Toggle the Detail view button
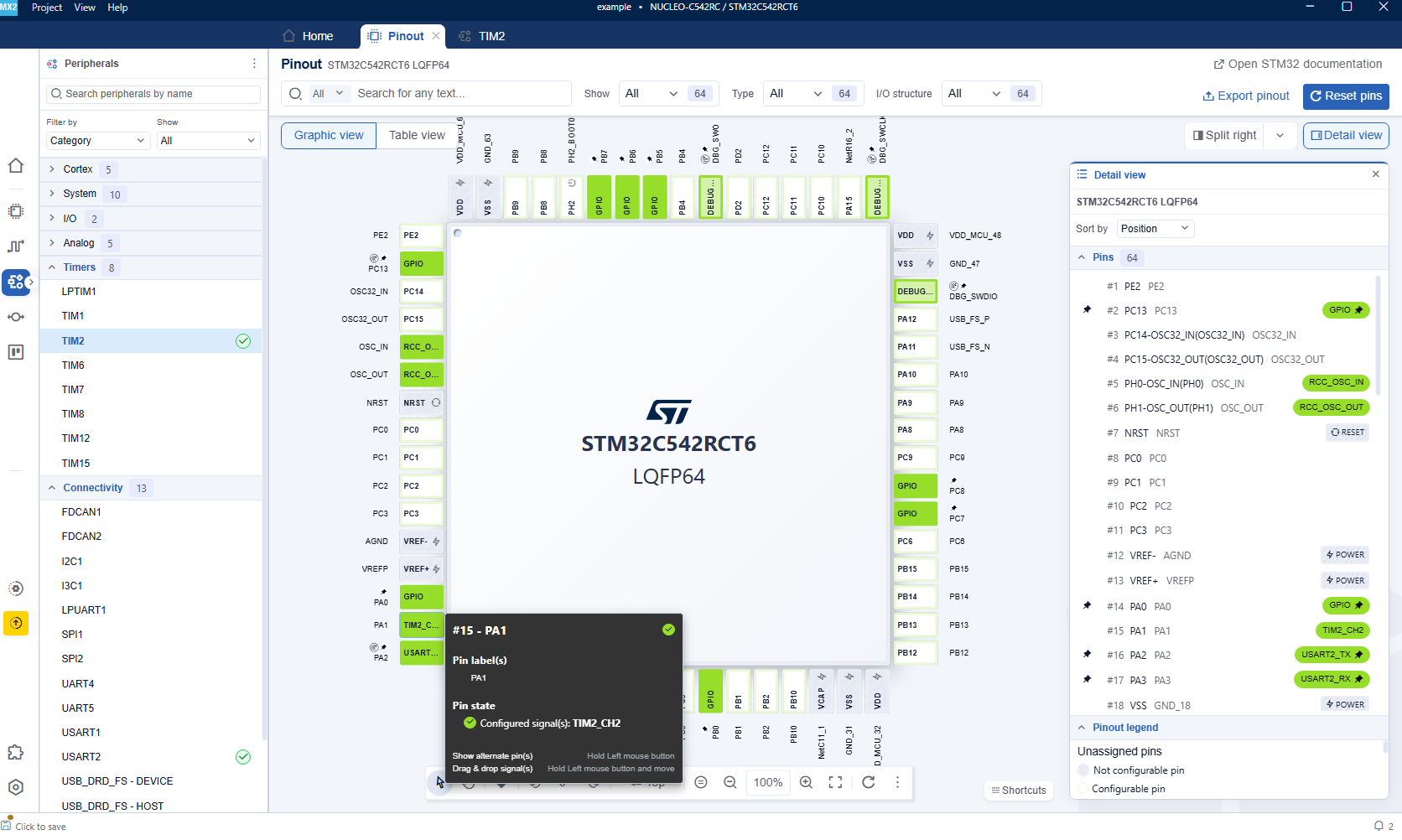 pos(1346,135)
